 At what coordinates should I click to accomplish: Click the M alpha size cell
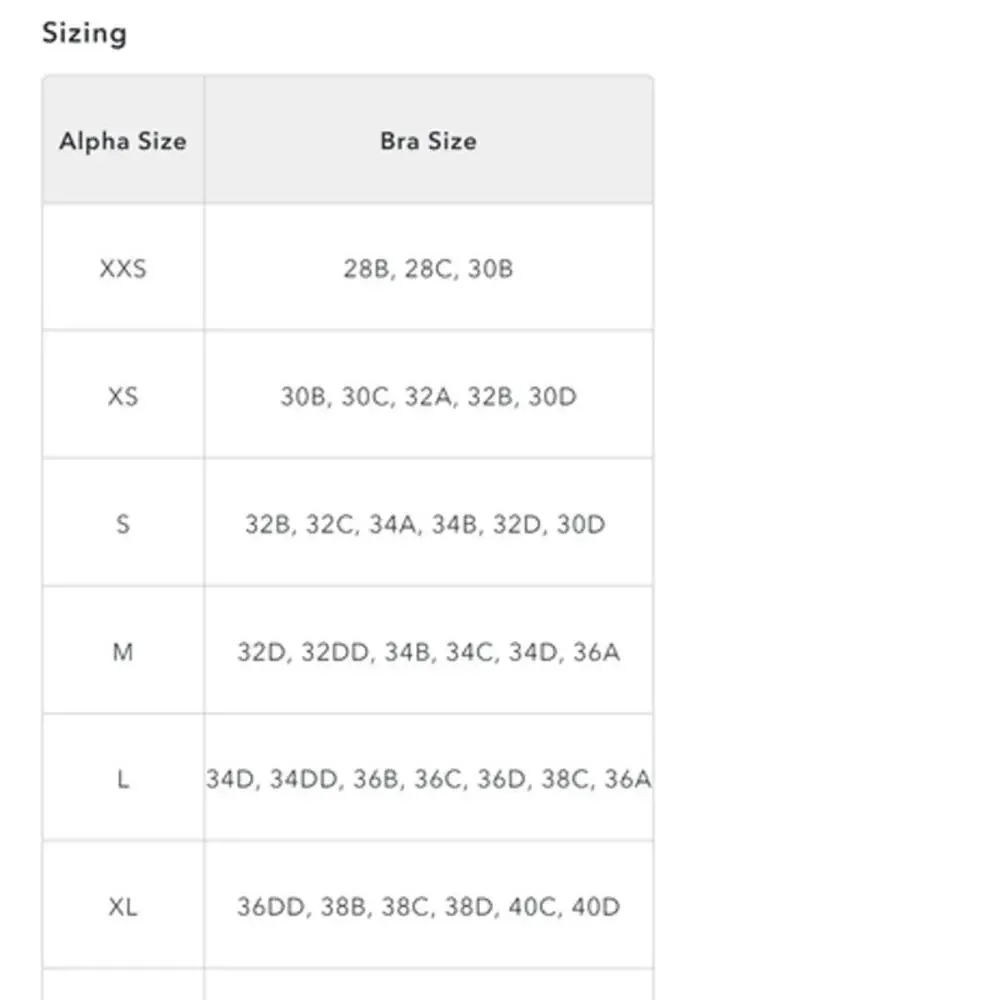(123, 651)
